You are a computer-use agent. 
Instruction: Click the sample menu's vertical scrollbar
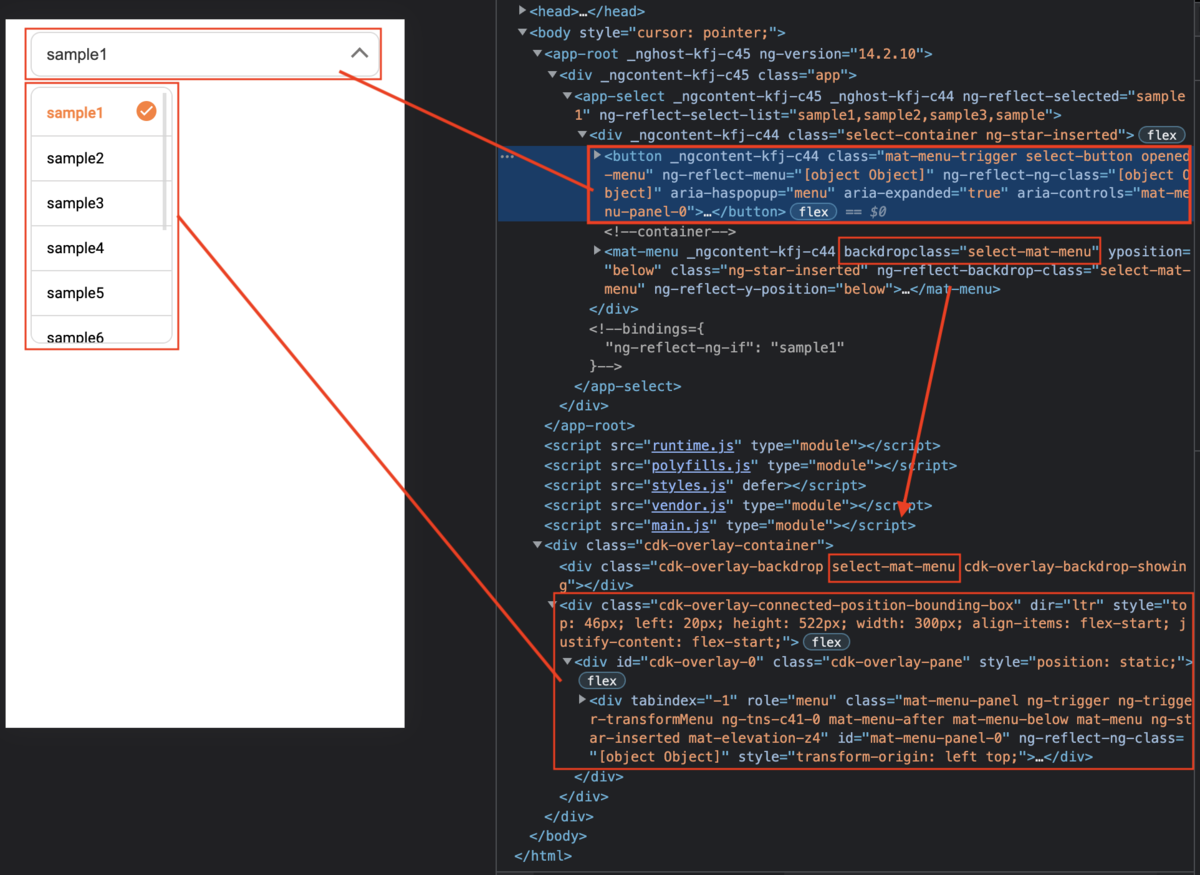[x=166, y=160]
